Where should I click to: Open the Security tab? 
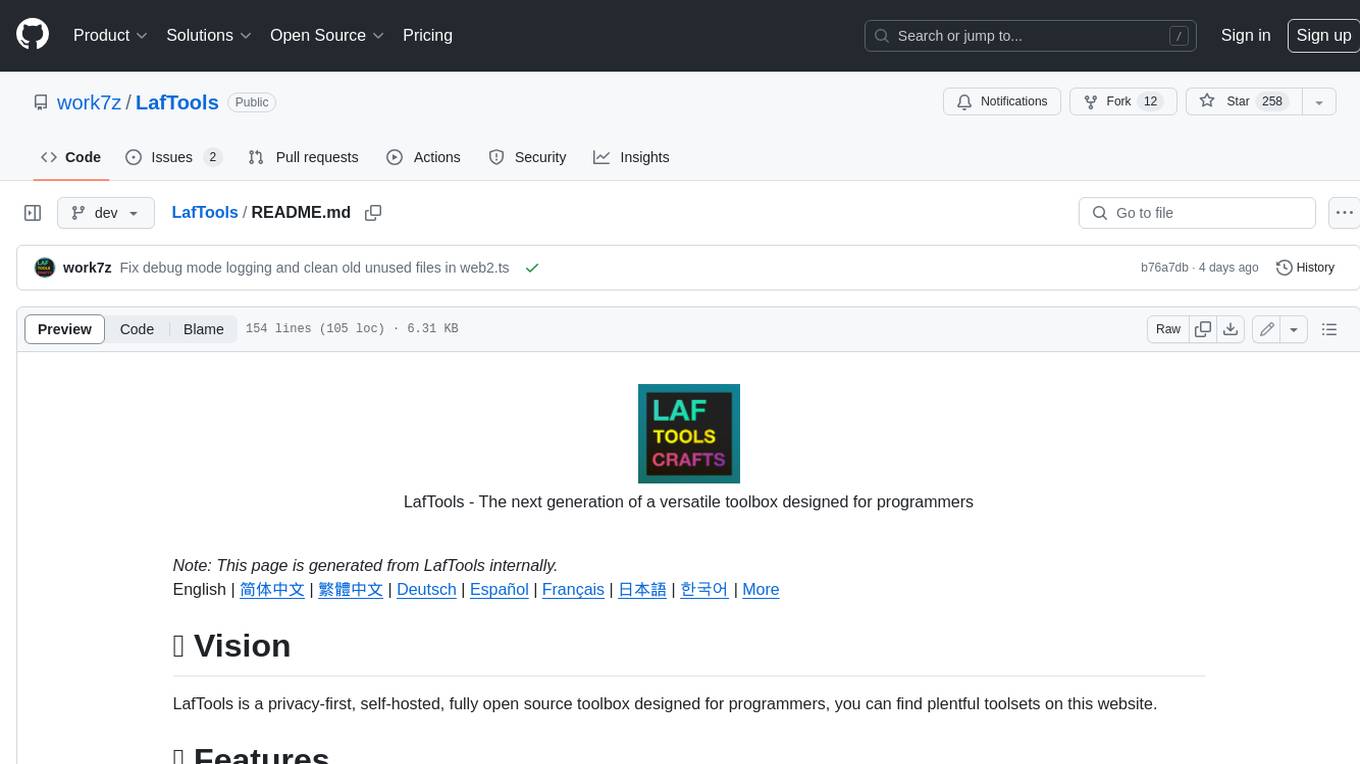tap(527, 157)
